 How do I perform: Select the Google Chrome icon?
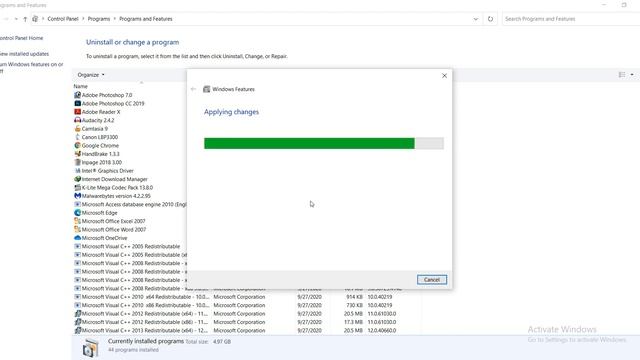(78, 145)
